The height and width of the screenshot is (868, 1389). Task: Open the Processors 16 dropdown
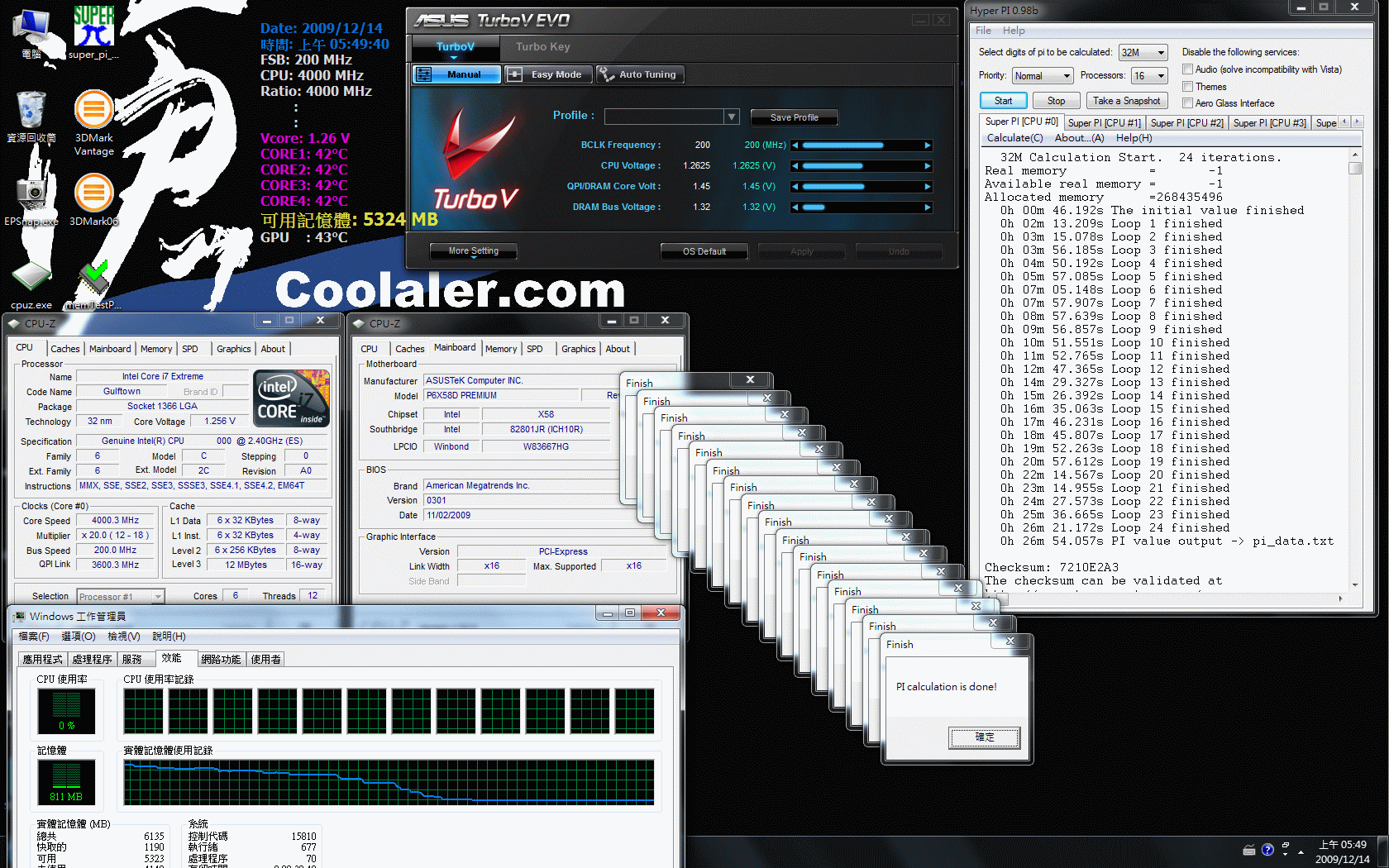pos(1149,76)
